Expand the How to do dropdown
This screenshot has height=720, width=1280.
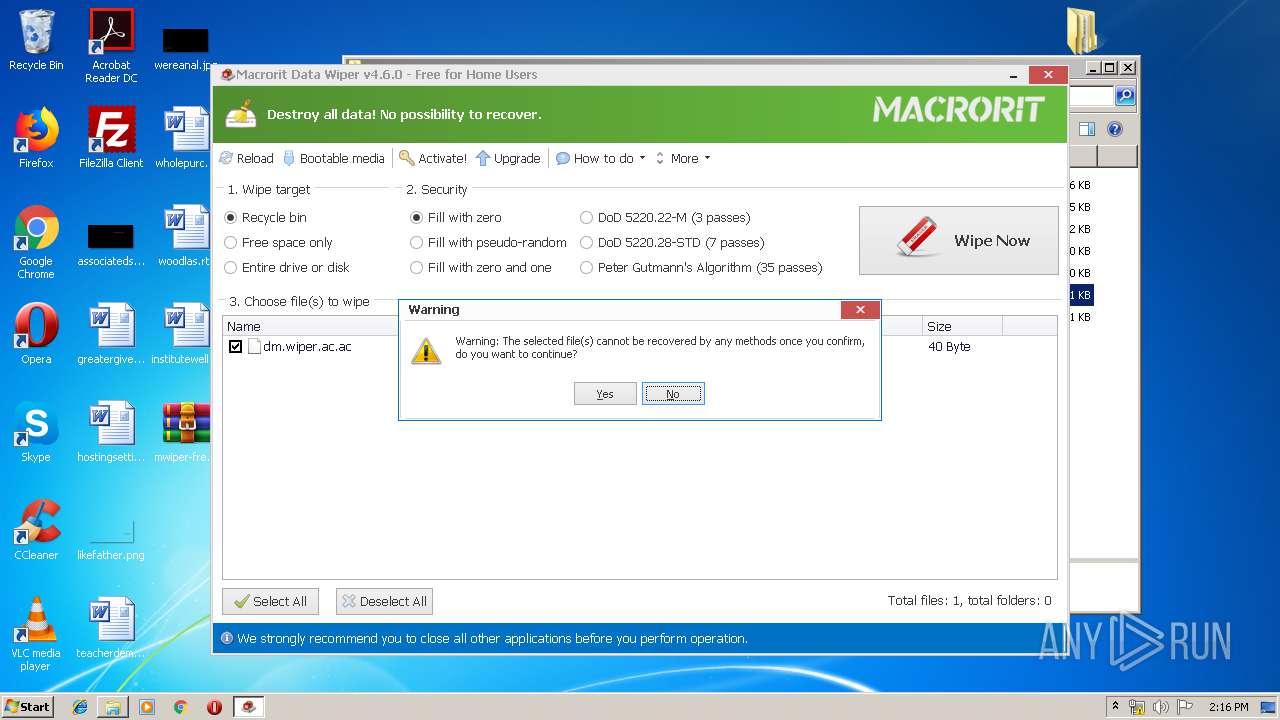pyautogui.click(x=601, y=158)
